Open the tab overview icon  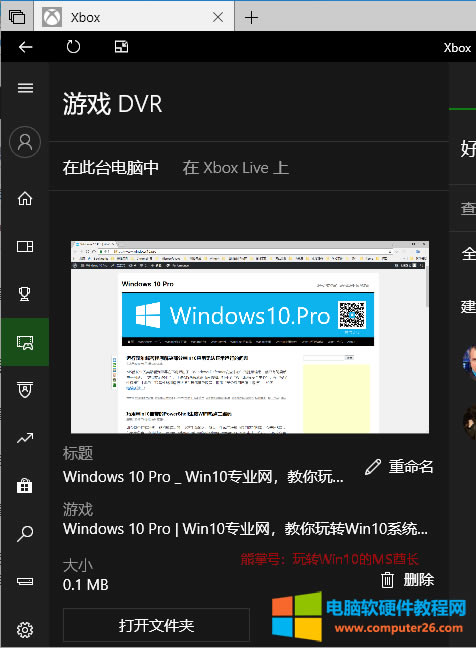(17, 17)
